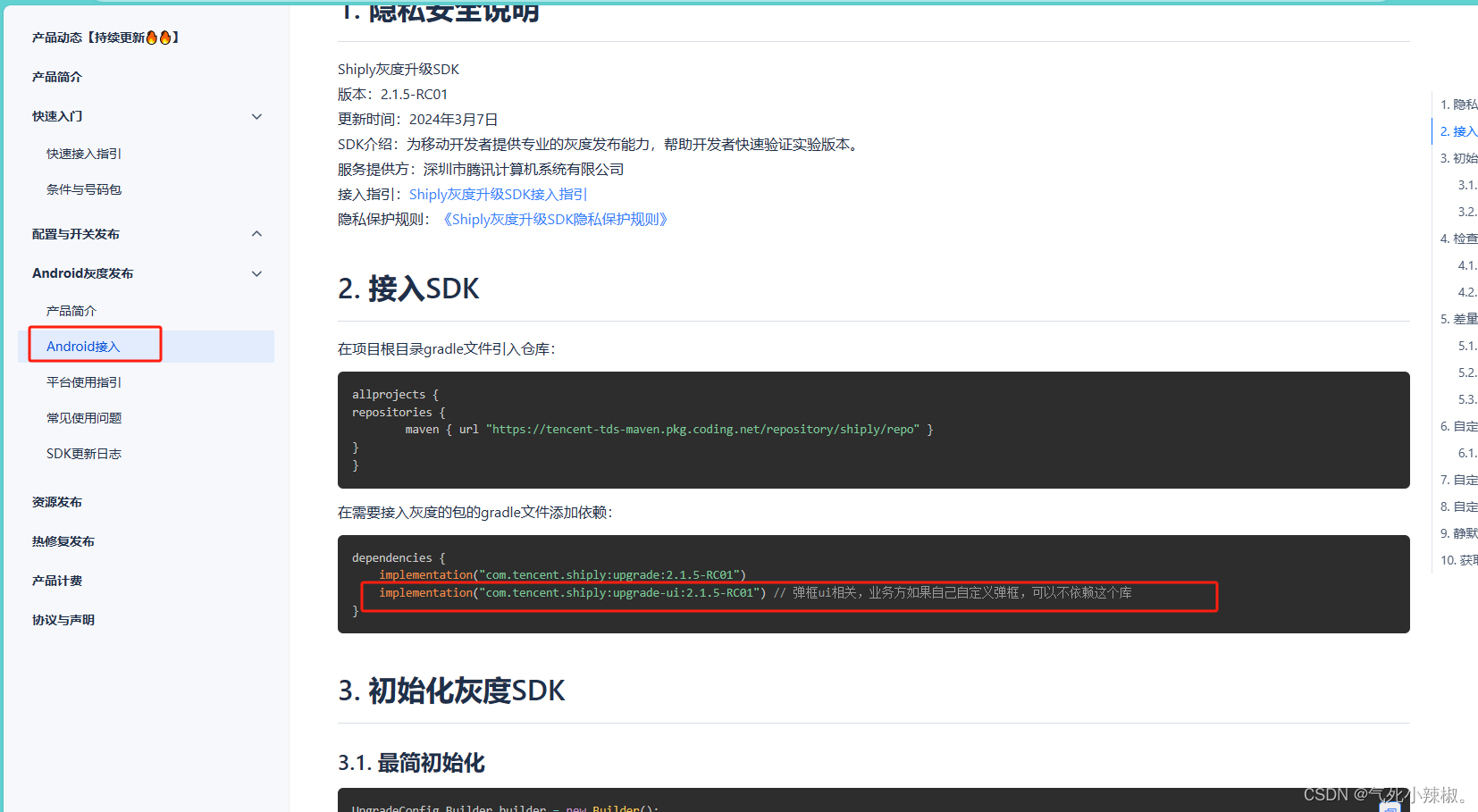The image size is (1478, 812).
Task: Expand the 快速入门 section chevron
Action: point(257,116)
